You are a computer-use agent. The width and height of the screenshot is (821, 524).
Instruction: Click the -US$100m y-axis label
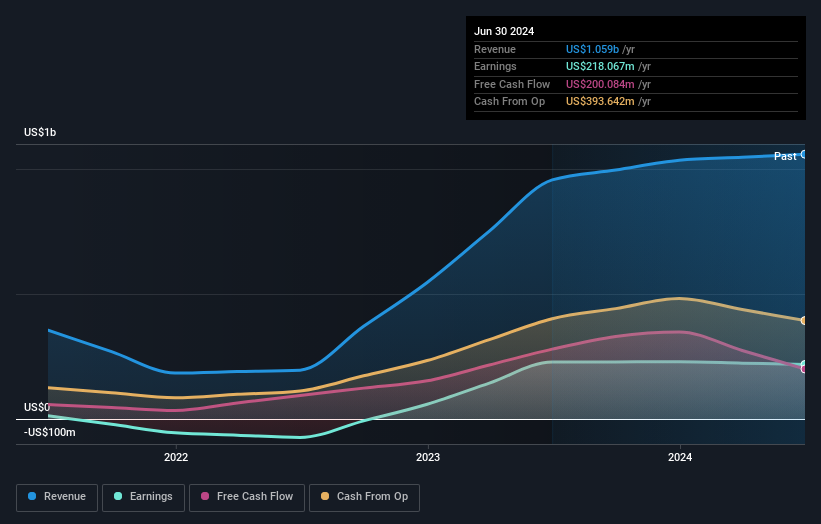click(49, 432)
